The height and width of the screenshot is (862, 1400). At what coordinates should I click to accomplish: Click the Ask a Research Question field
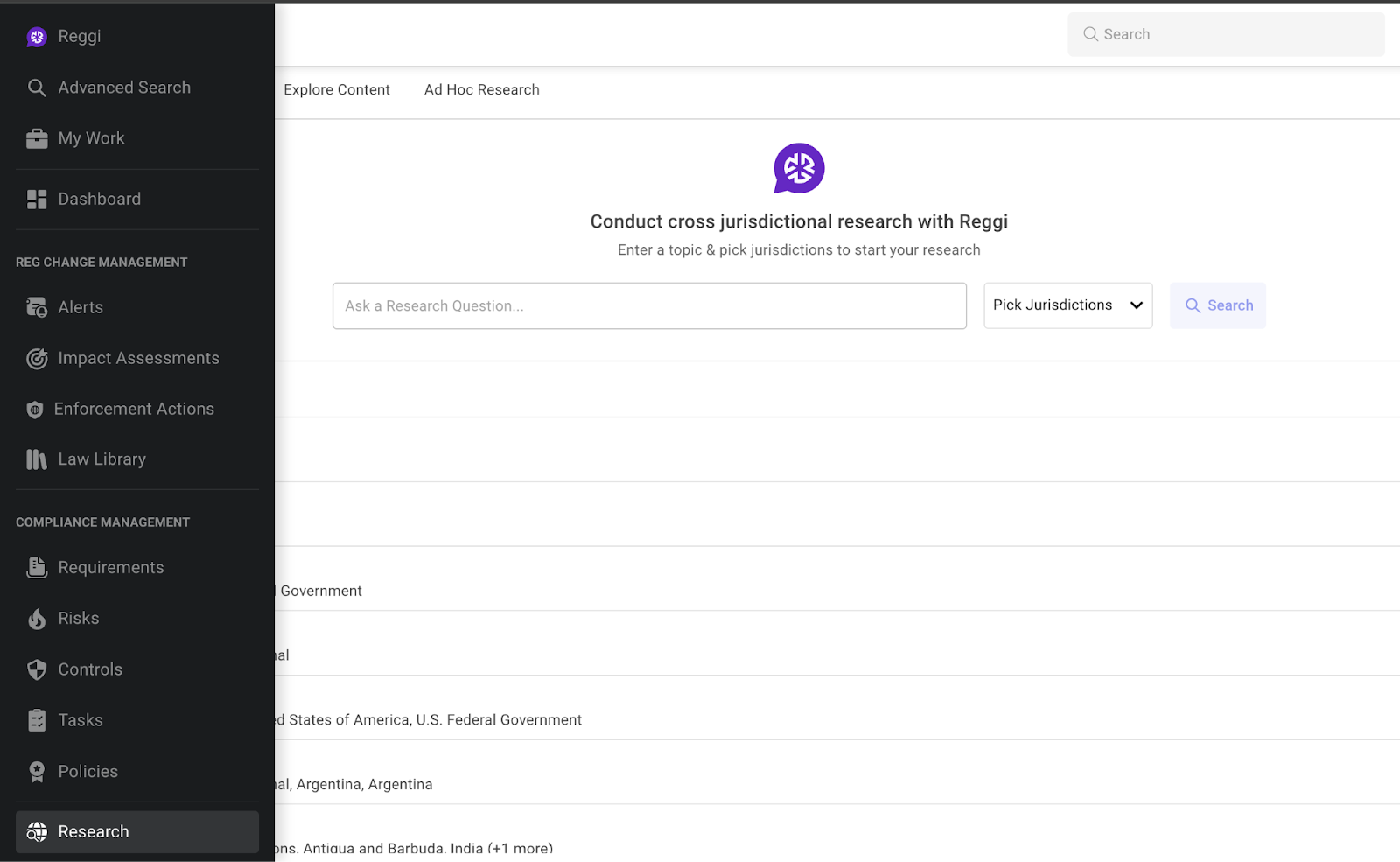pos(648,306)
